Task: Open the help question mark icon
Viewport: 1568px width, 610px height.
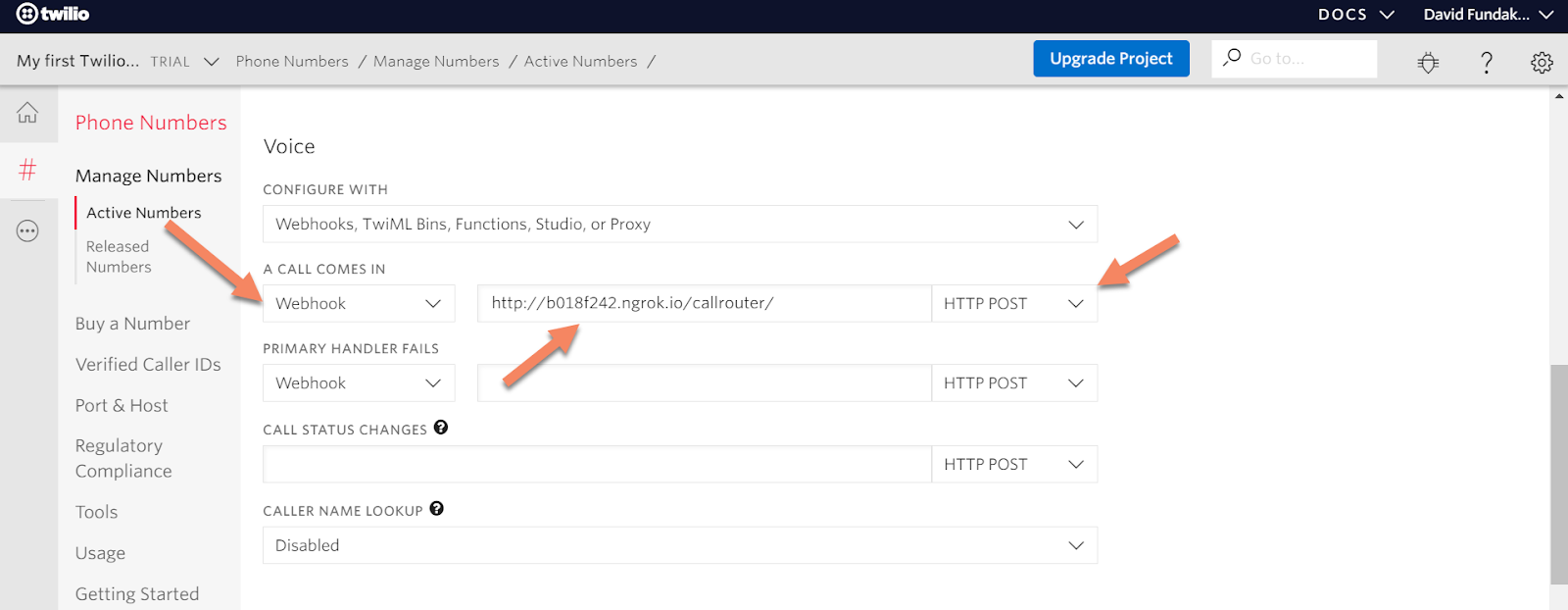Action: coord(1486,63)
